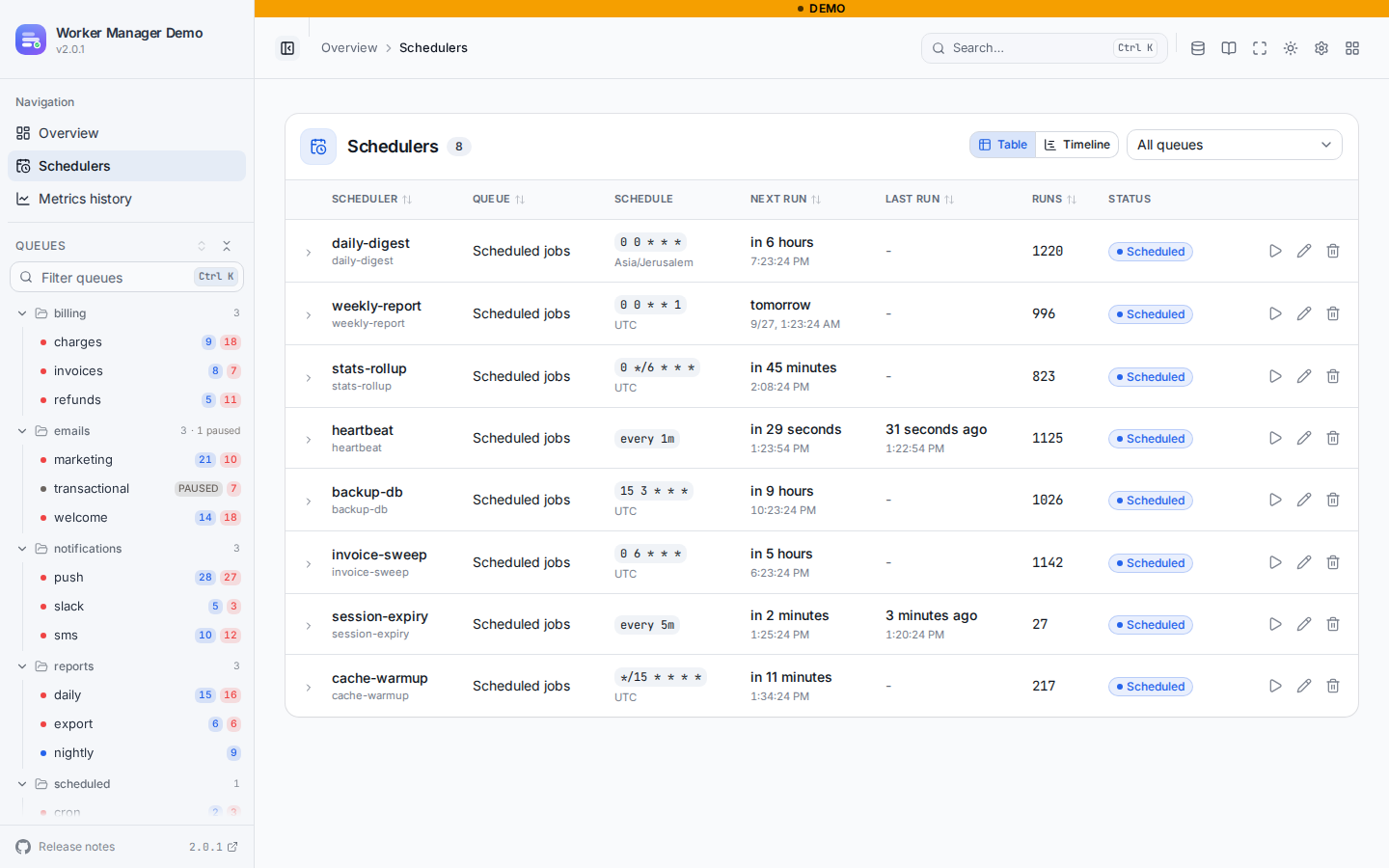Edit the backup-db scheduler
The image size is (1389, 868).
1304,500
